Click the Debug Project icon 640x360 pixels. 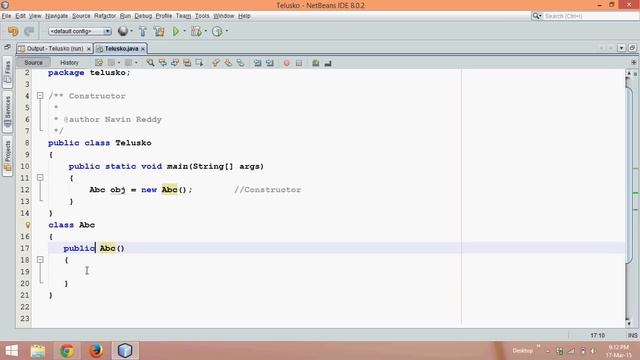196,31
